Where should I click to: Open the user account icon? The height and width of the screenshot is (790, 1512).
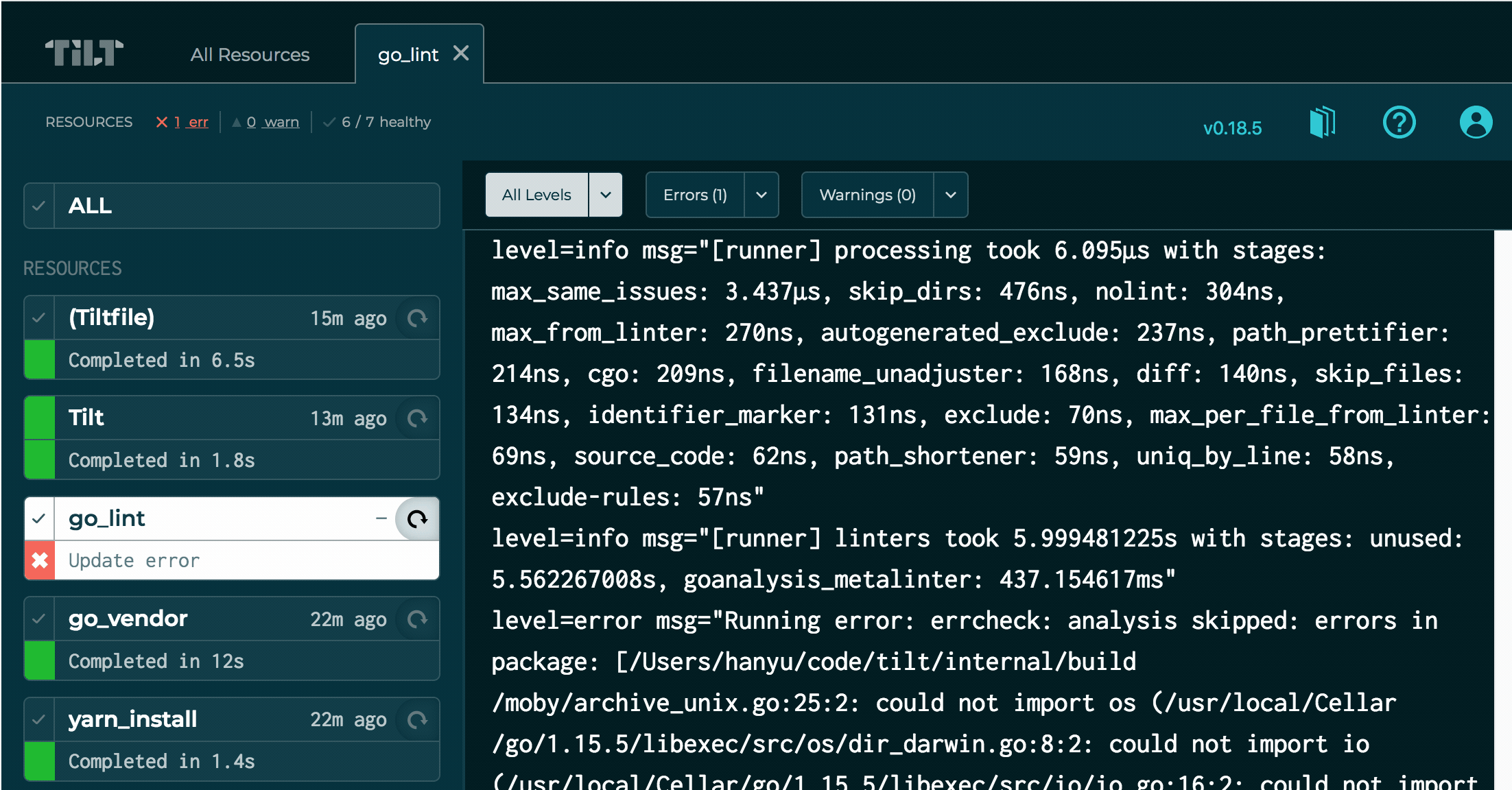1476,123
